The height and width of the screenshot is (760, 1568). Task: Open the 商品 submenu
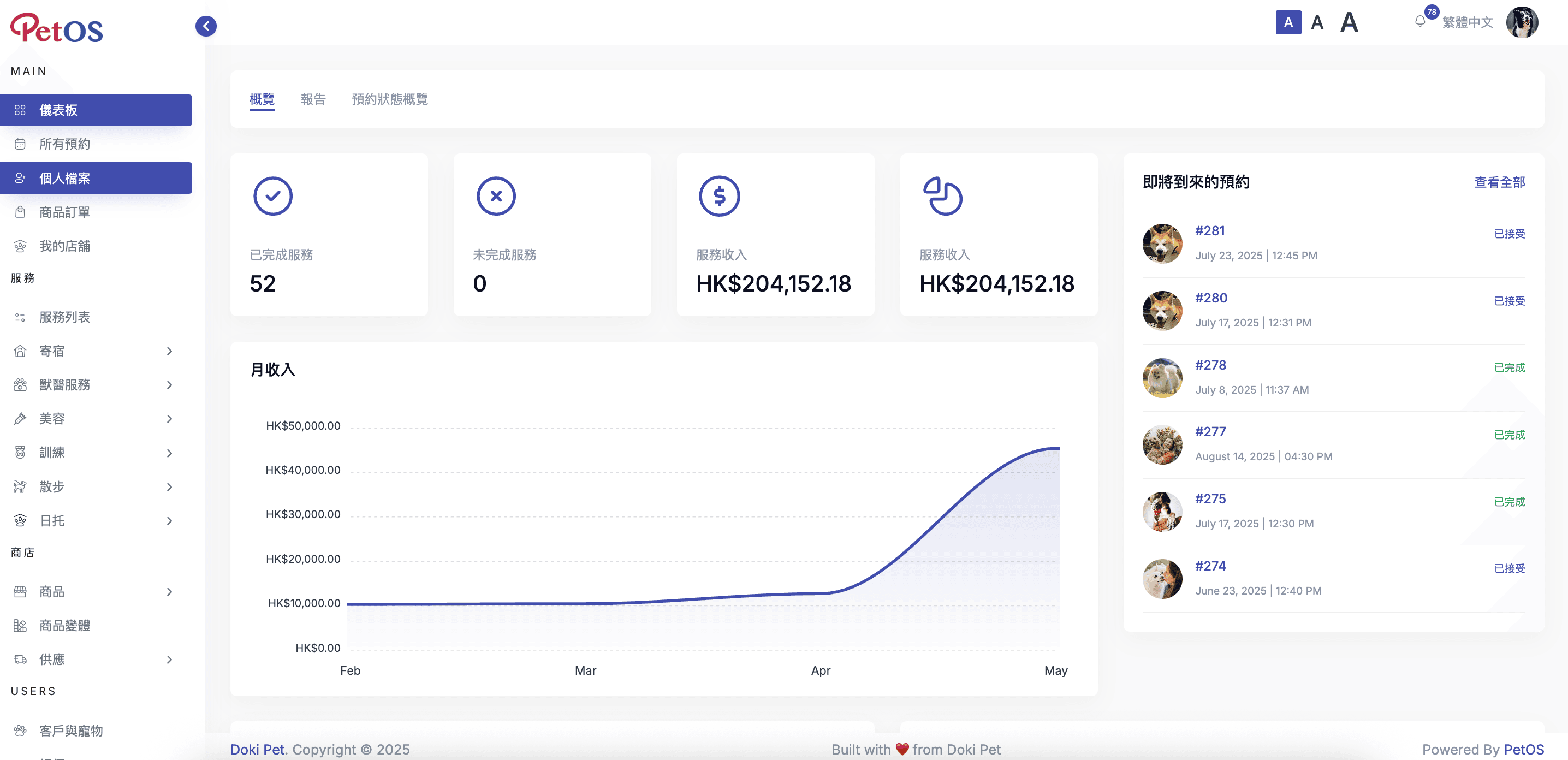click(169, 591)
